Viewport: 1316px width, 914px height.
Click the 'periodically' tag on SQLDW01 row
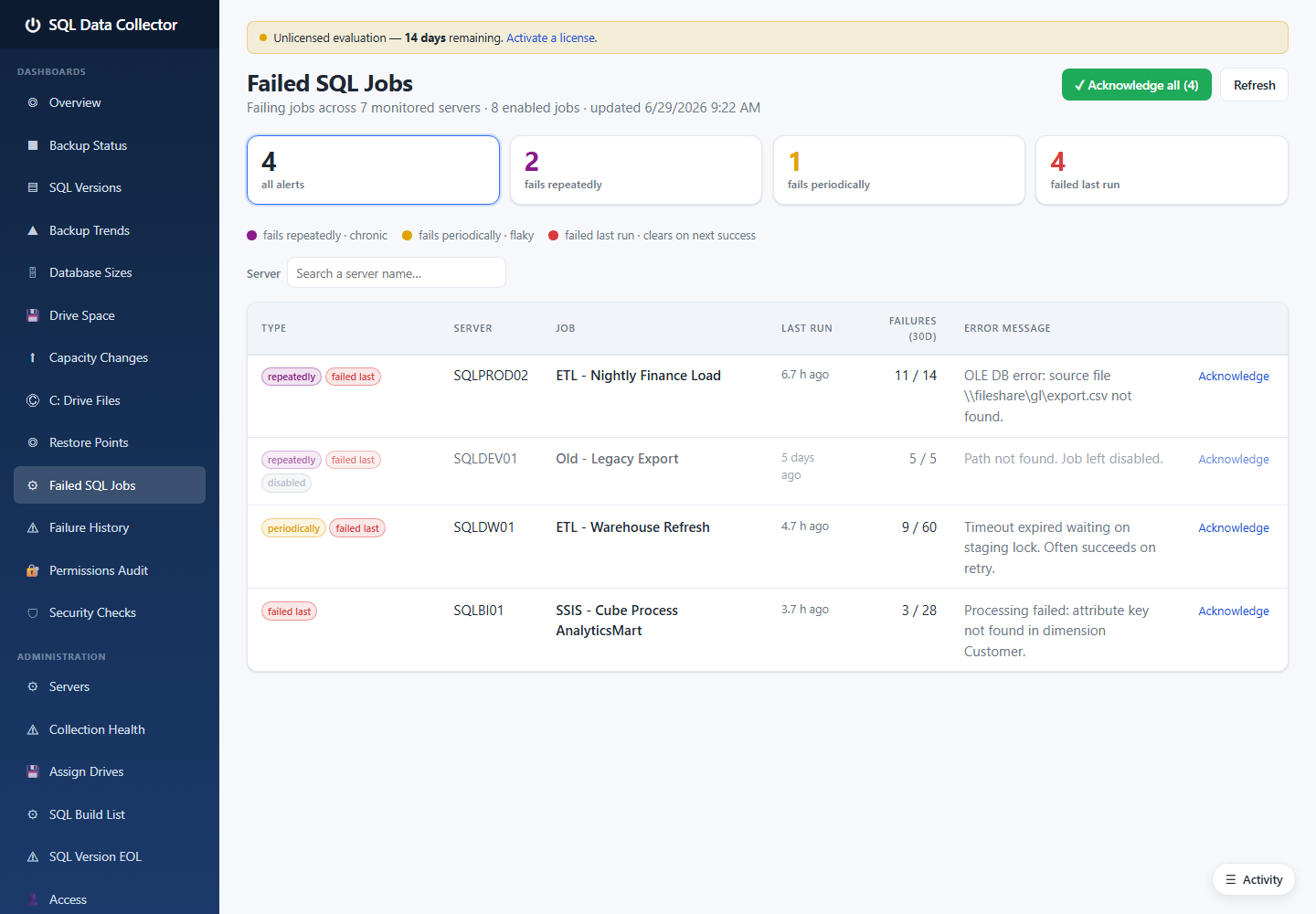click(293, 528)
